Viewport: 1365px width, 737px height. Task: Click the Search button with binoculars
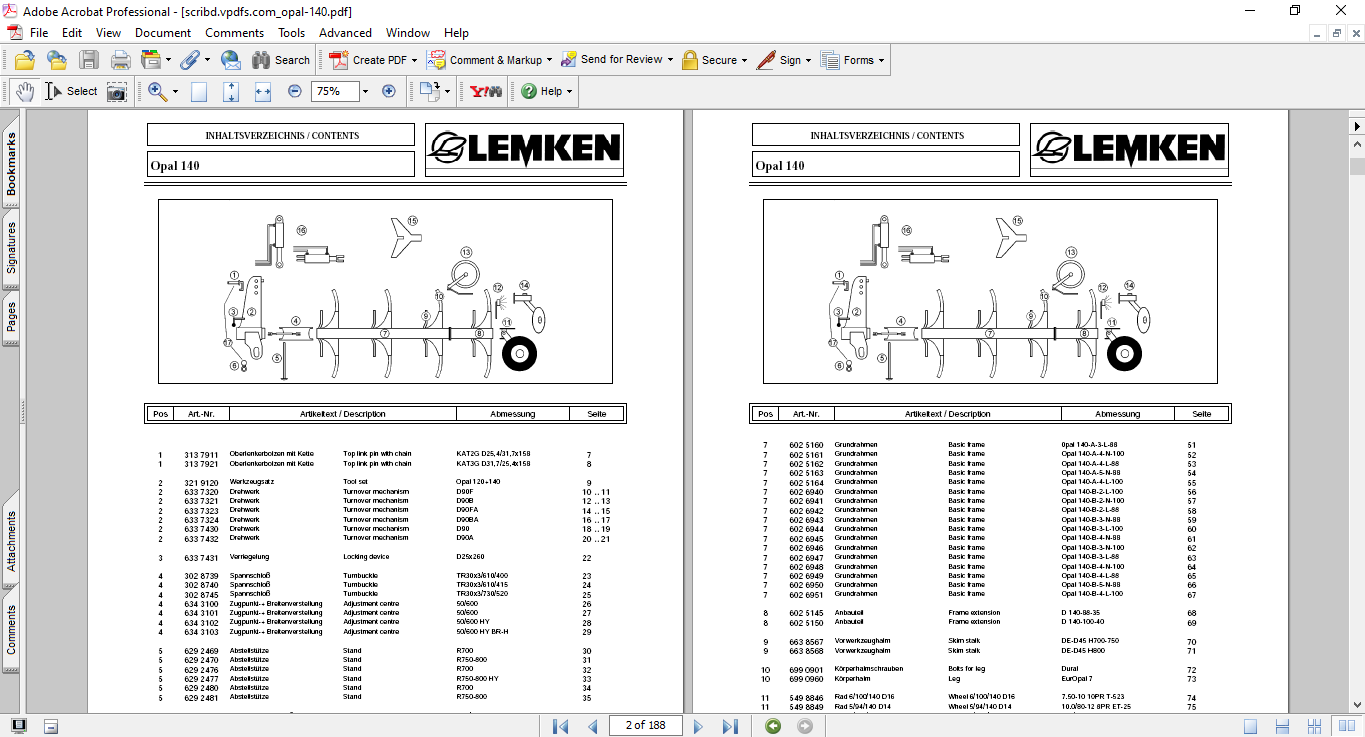(x=281, y=60)
